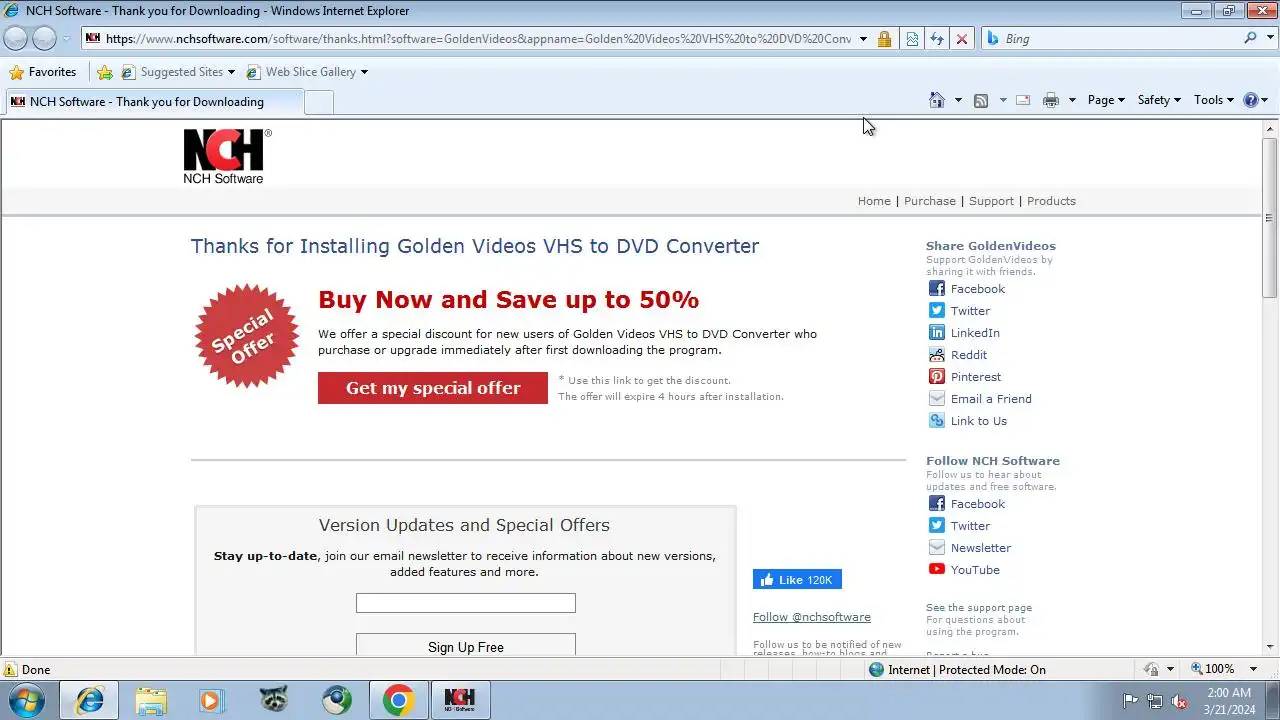Click the NCH Software logo
Image resolution: width=1280 pixels, height=720 pixels.
227,156
